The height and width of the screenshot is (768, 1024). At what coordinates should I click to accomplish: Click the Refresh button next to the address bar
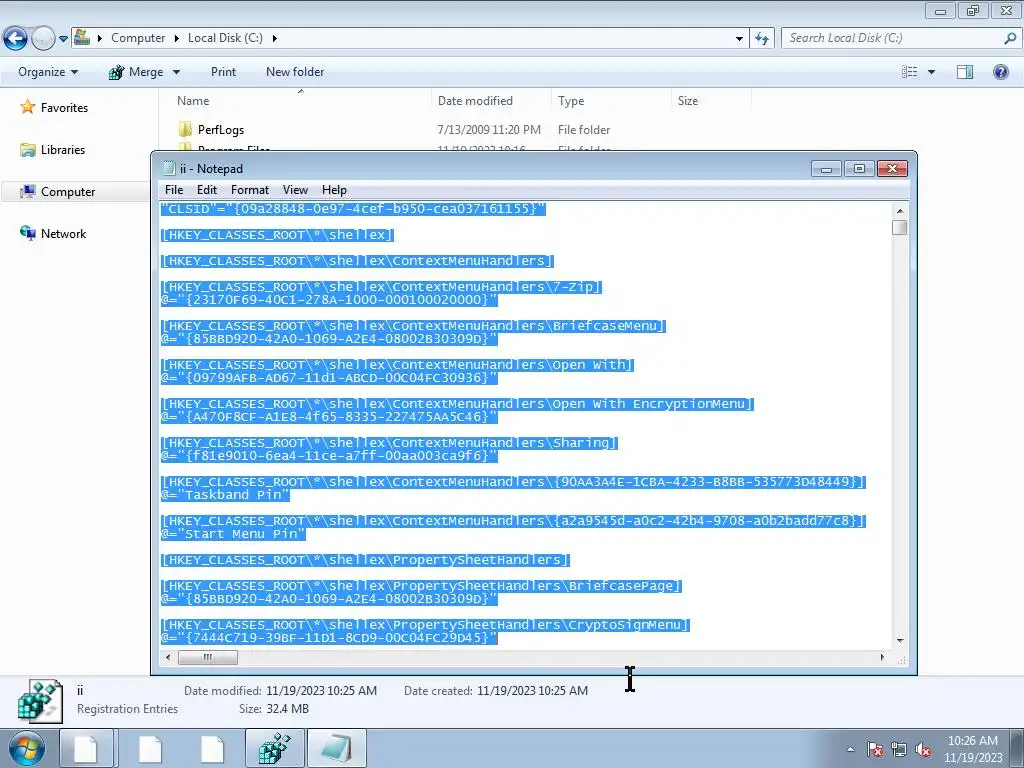click(761, 39)
